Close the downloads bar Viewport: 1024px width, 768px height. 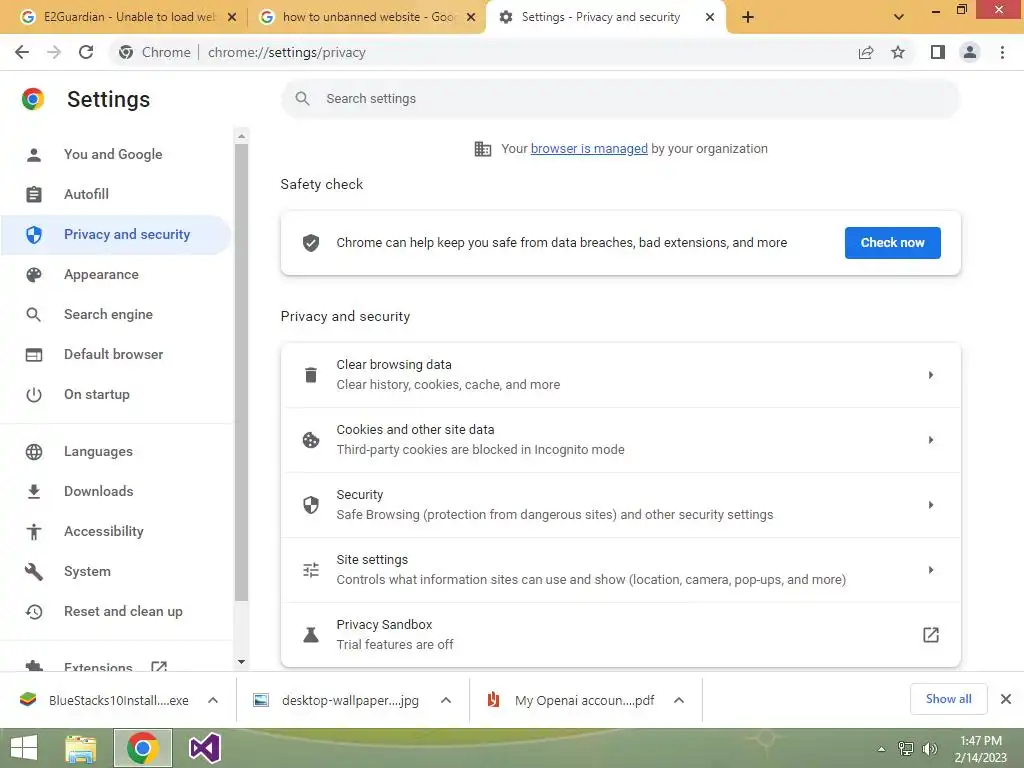pyautogui.click(x=1006, y=699)
